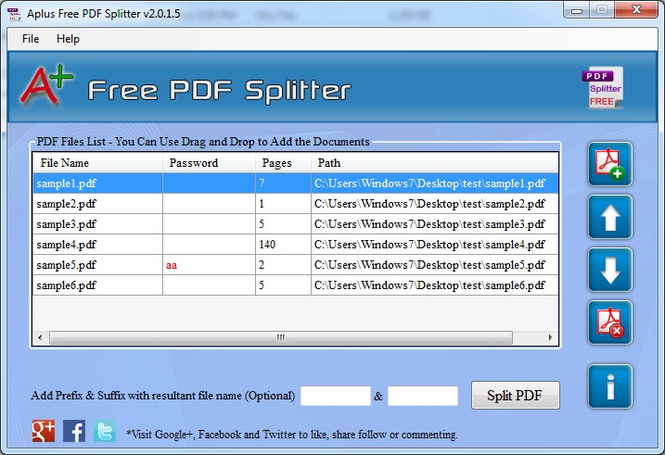The image size is (665, 455).
Task: Click the pages value 7 for sample1.pdf
Action: (283, 183)
